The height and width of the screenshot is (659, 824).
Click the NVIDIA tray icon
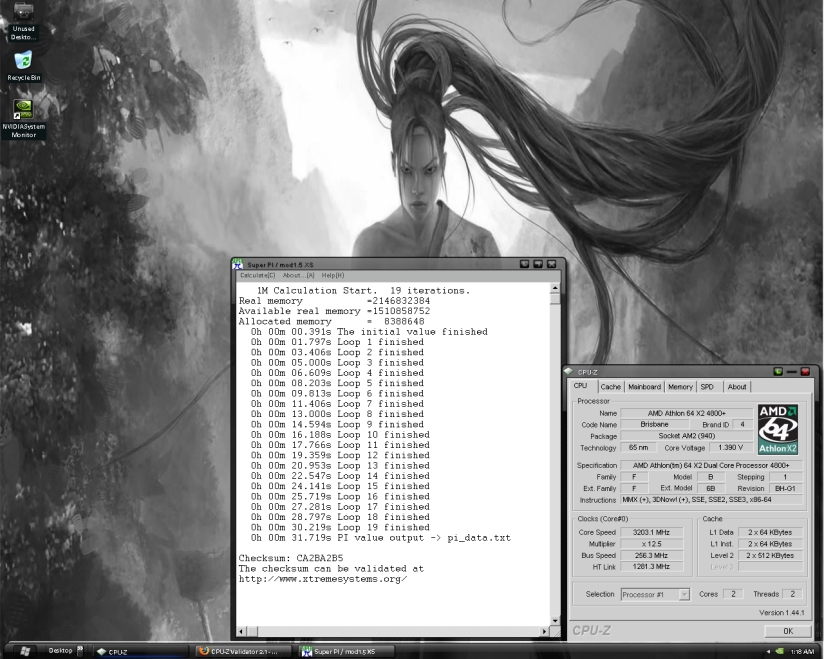(x=780, y=652)
